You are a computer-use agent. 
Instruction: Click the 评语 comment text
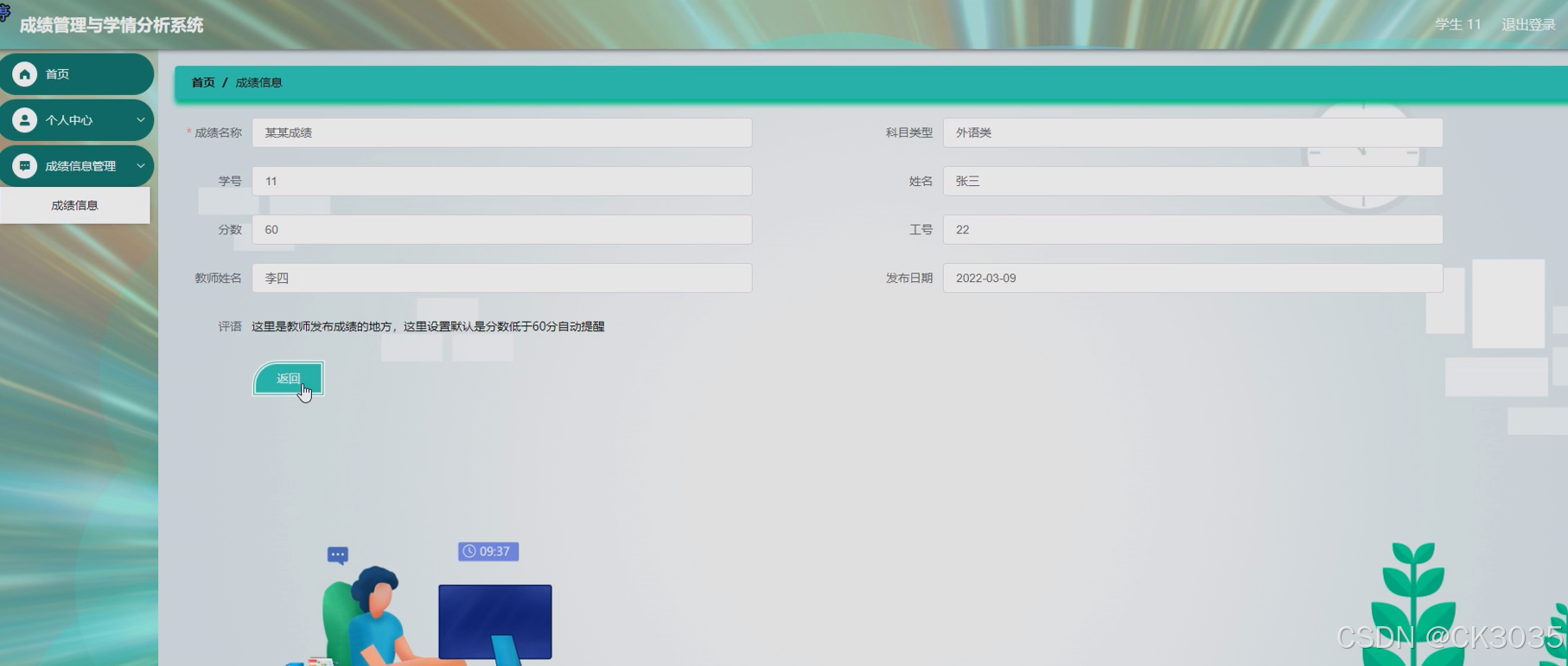[428, 327]
